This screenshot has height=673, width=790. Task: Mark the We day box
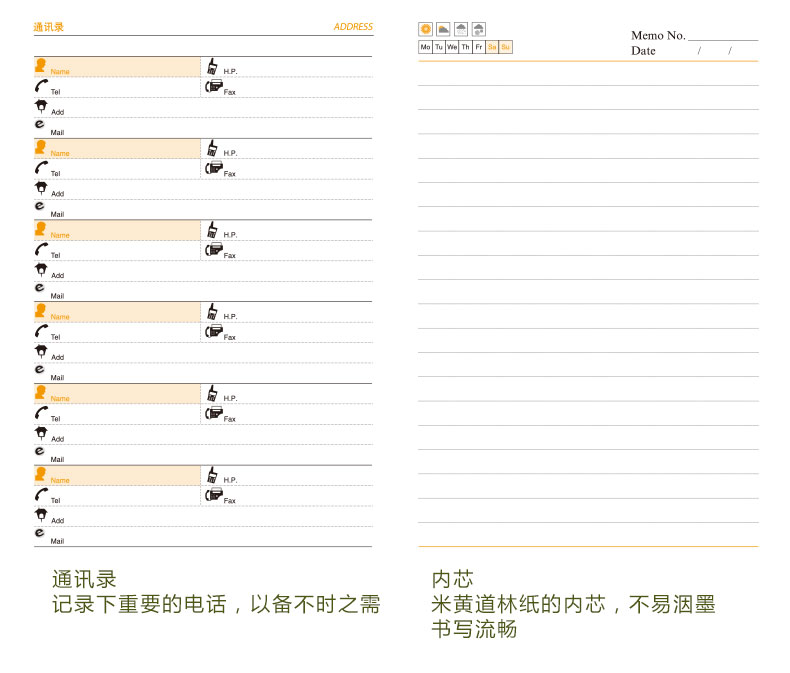coord(452,47)
